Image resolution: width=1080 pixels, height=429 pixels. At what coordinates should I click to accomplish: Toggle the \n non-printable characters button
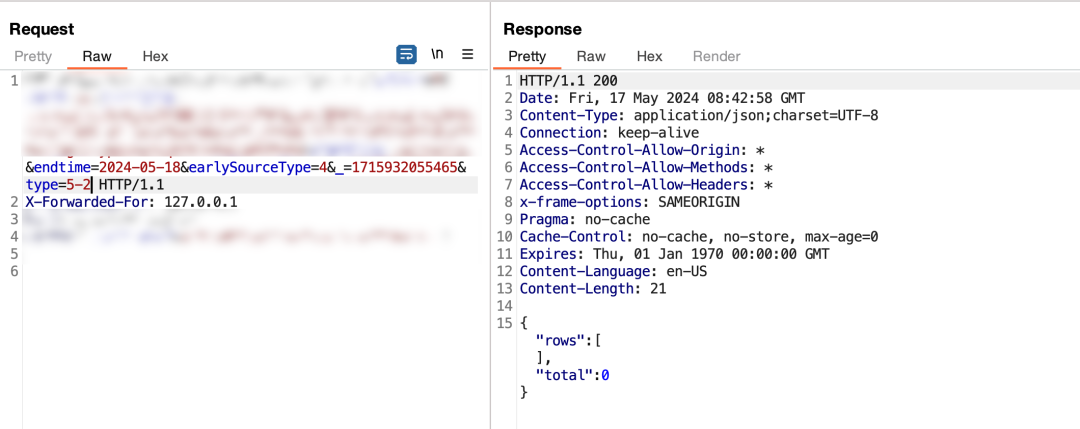pyautogui.click(x=437, y=55)
